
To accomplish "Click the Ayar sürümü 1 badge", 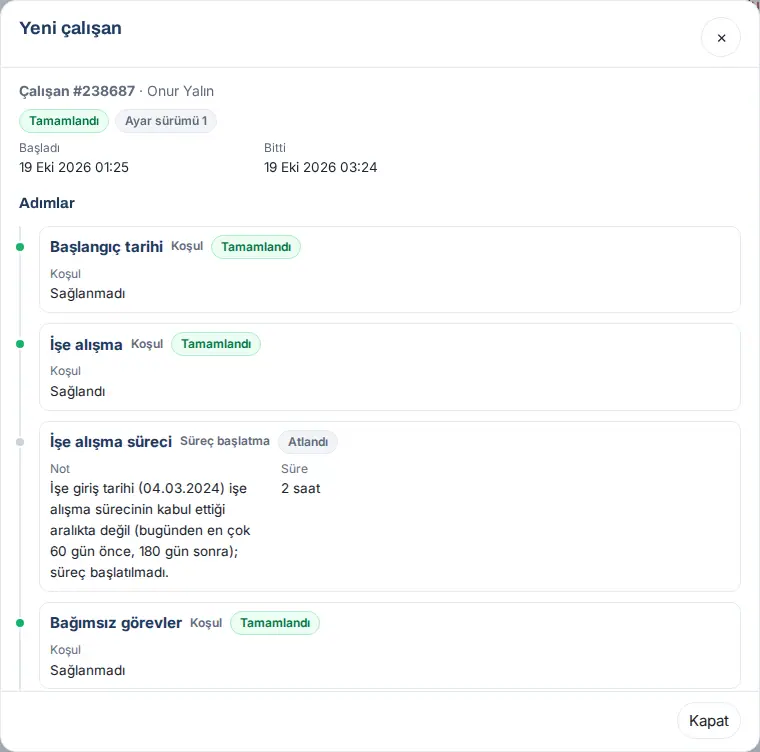I will [166, 121].
